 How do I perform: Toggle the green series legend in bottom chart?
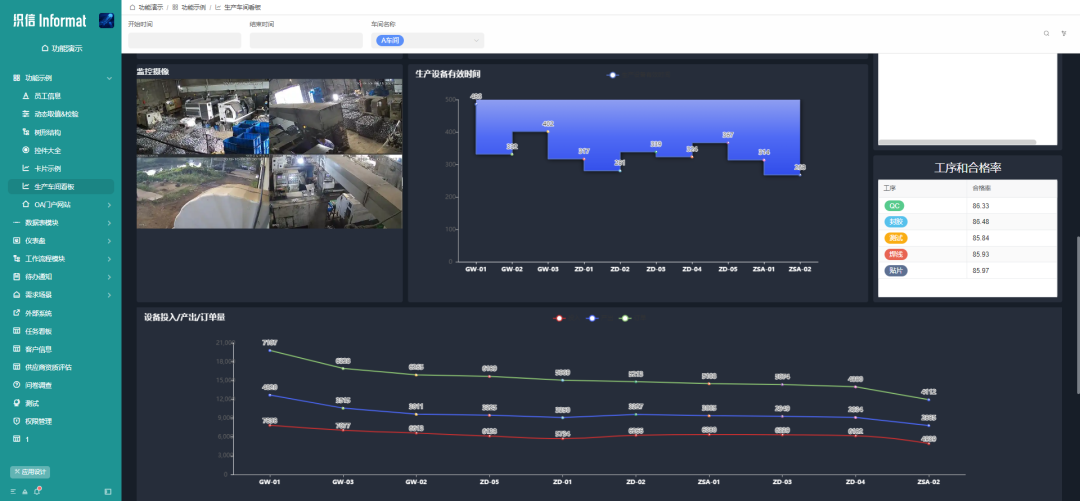tap(626, 318)
